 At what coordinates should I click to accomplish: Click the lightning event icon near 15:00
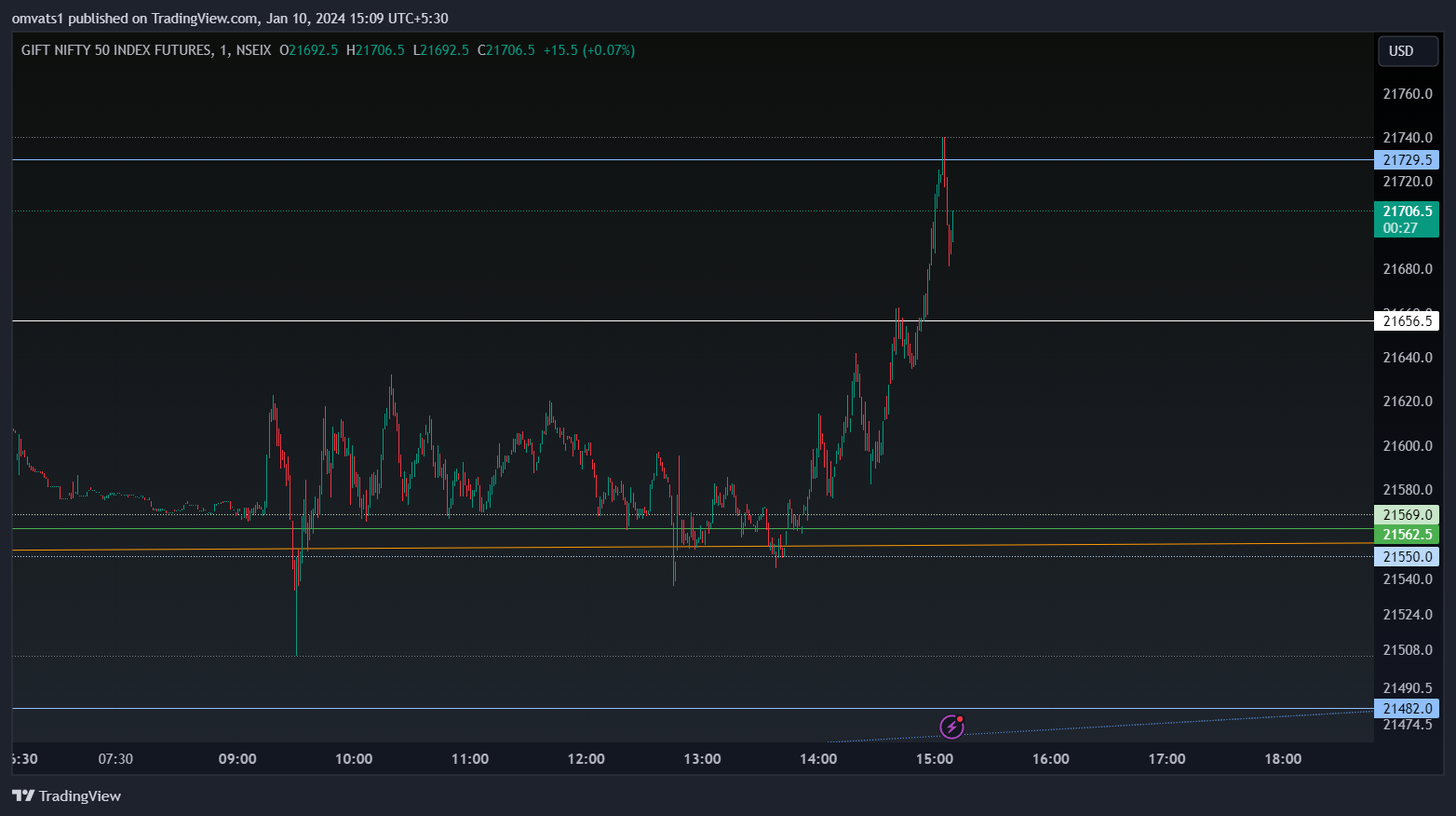[x=951, y=726]
